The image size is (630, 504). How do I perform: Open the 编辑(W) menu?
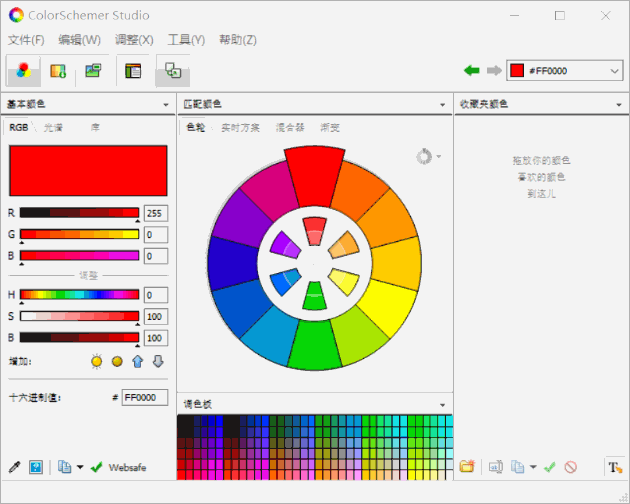point(79,40)
